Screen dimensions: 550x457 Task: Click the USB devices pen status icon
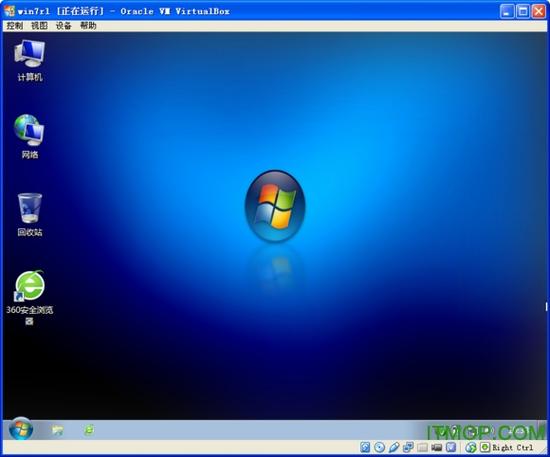(394, 447)
